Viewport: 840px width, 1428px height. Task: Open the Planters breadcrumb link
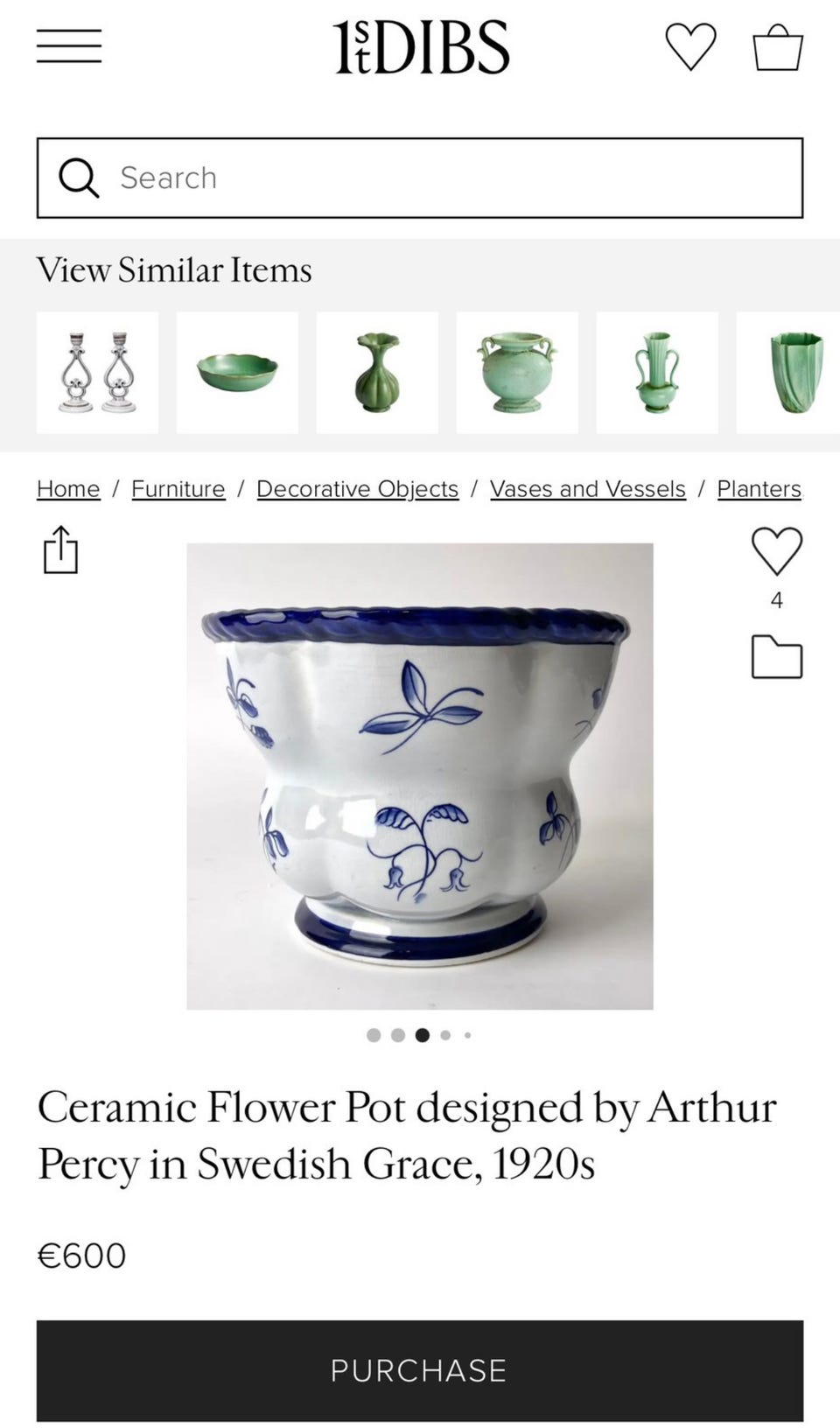tap(759, 489)
